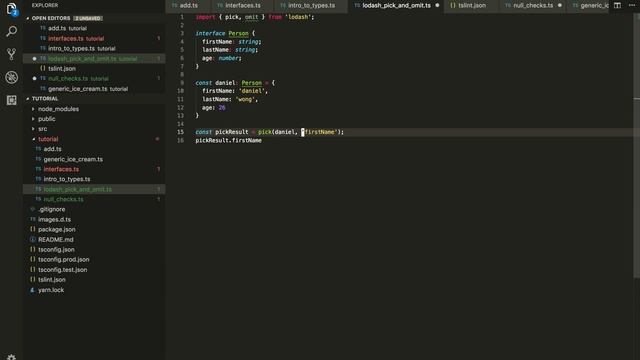Open interfaces.ts in the tutorial folder
The image size is (640, 360).
point(61,169)
